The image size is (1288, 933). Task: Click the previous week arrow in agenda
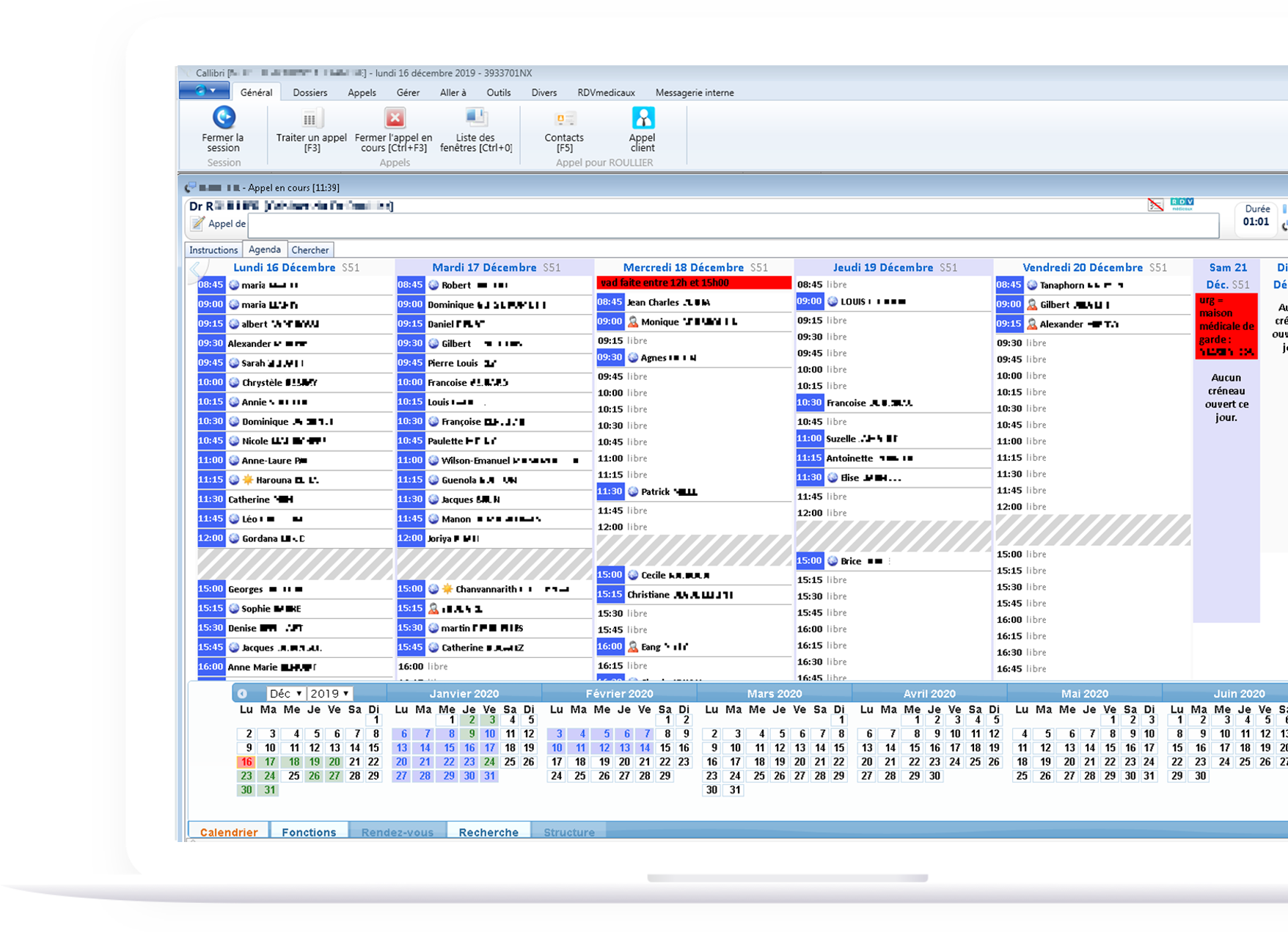pos(196,269)
